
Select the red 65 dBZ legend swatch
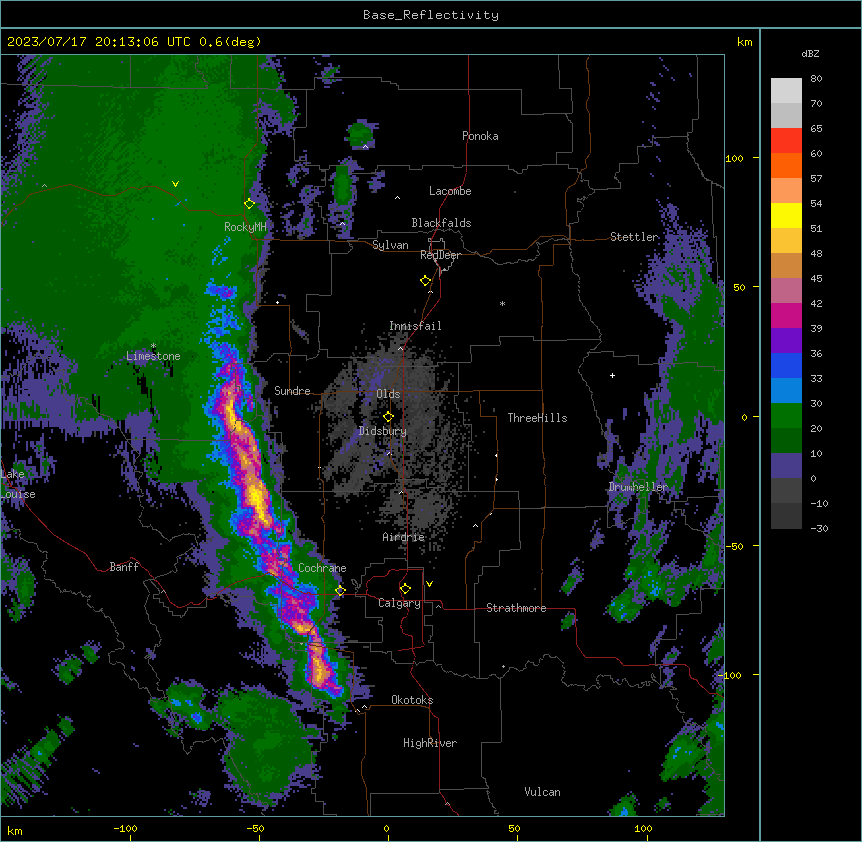click(x=786, y=140)
